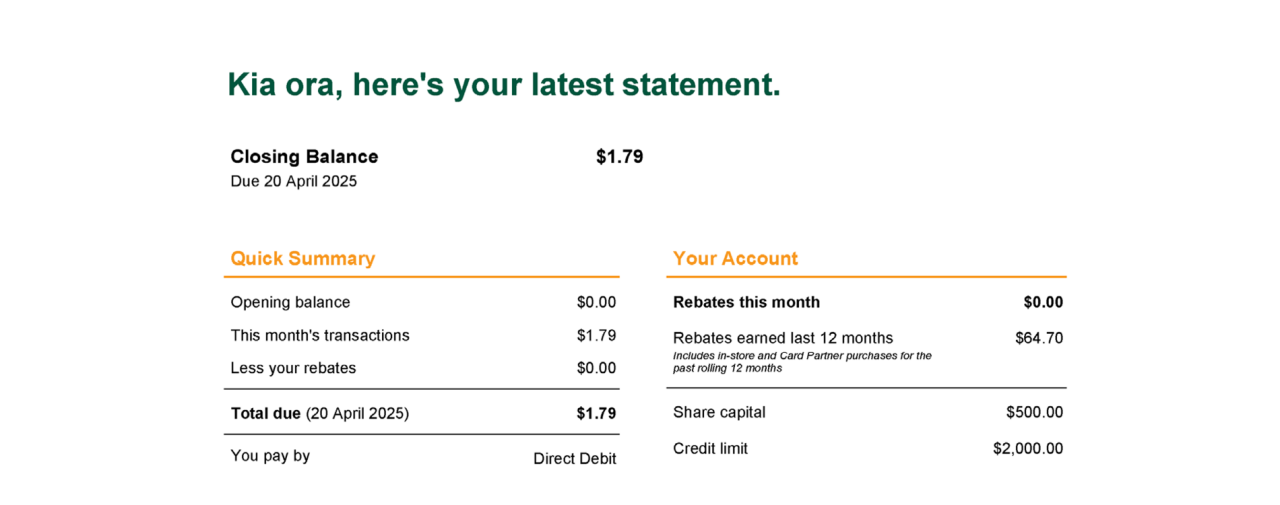Click the closing balance amount $1.79
Screen dimensions: 1280x505
[620, 157]
